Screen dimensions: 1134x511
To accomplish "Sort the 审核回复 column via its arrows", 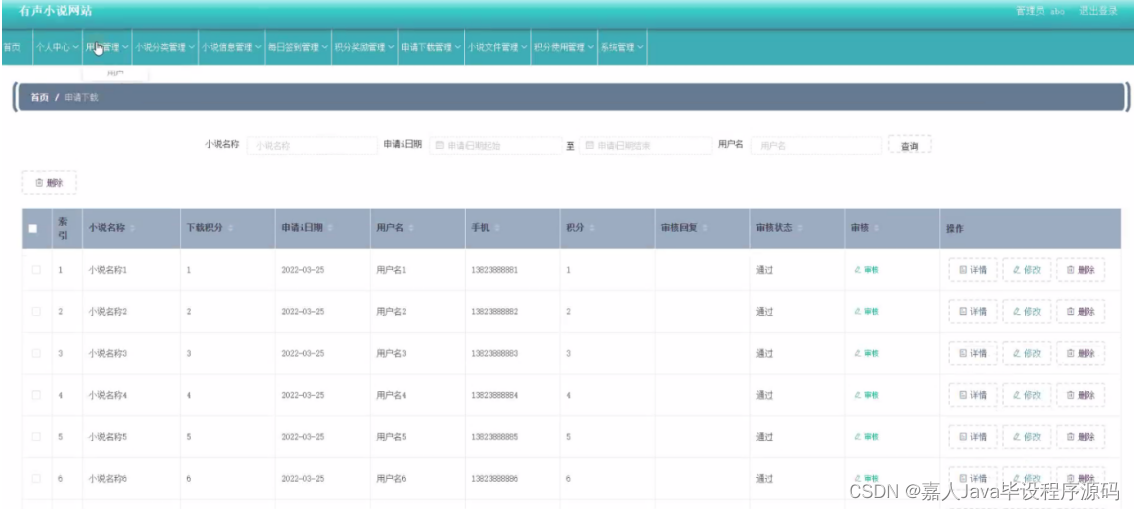I will pyautogui.click(x=704, y=228).
